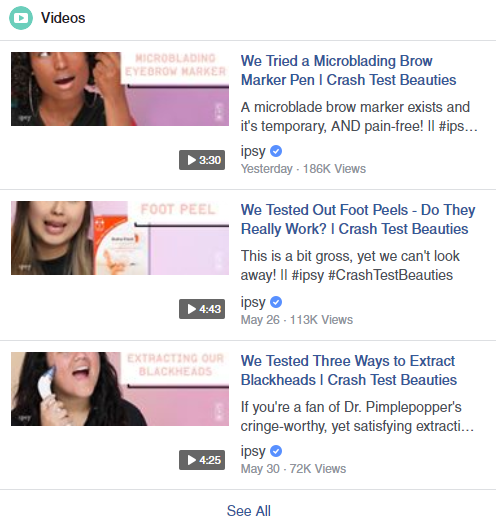Screen dimensions: 496x529
Task: Click verified badge beside ipsy on blackheads video
Action: tap(276, 451)
